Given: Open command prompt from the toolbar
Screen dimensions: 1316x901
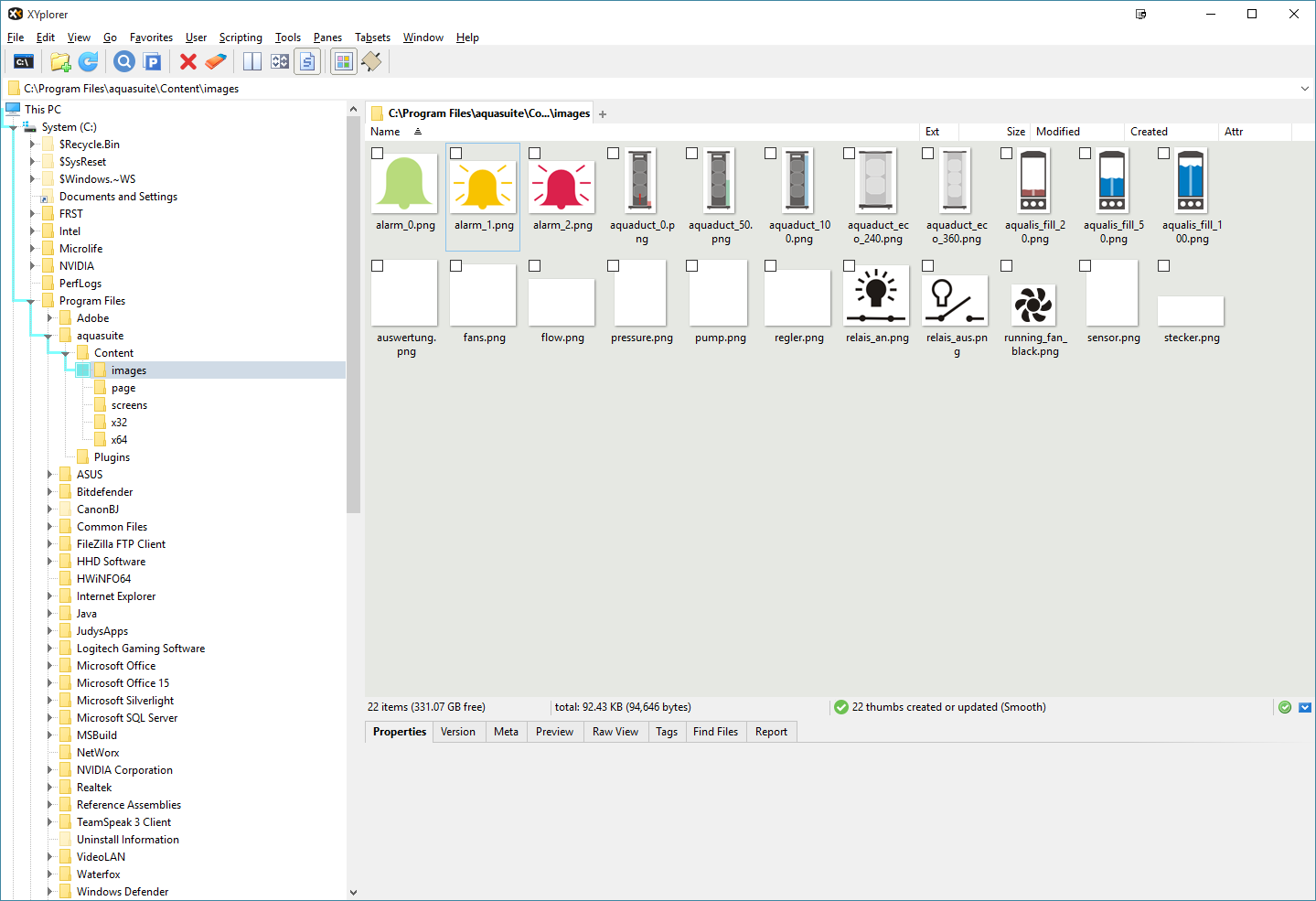Looking at the screenshot, I should [x=24, y=62].
